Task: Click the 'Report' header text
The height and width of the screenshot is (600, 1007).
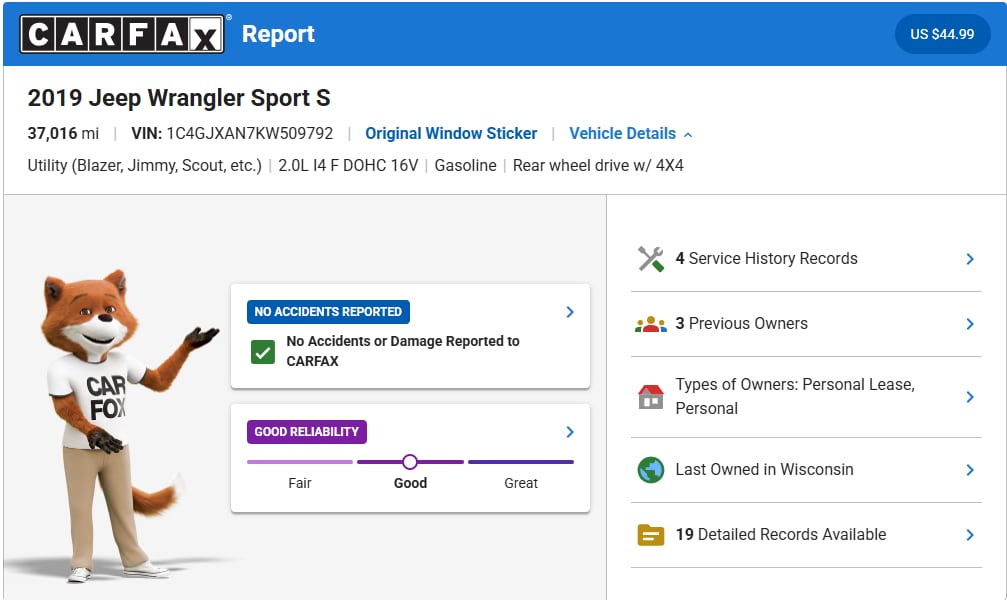Action: pos(278,34)
